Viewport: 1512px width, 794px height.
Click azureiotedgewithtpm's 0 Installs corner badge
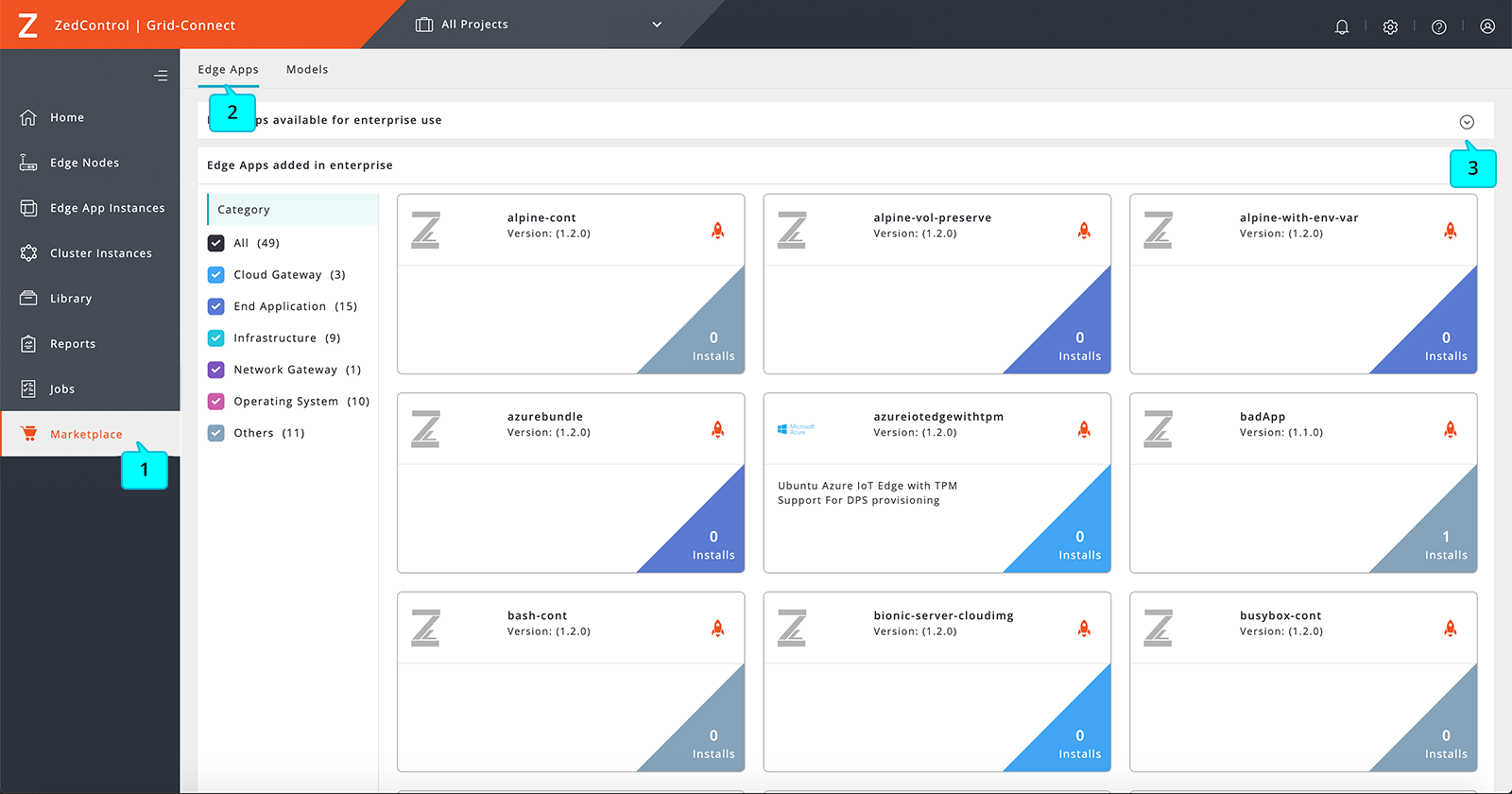[x=1079, y=544]
